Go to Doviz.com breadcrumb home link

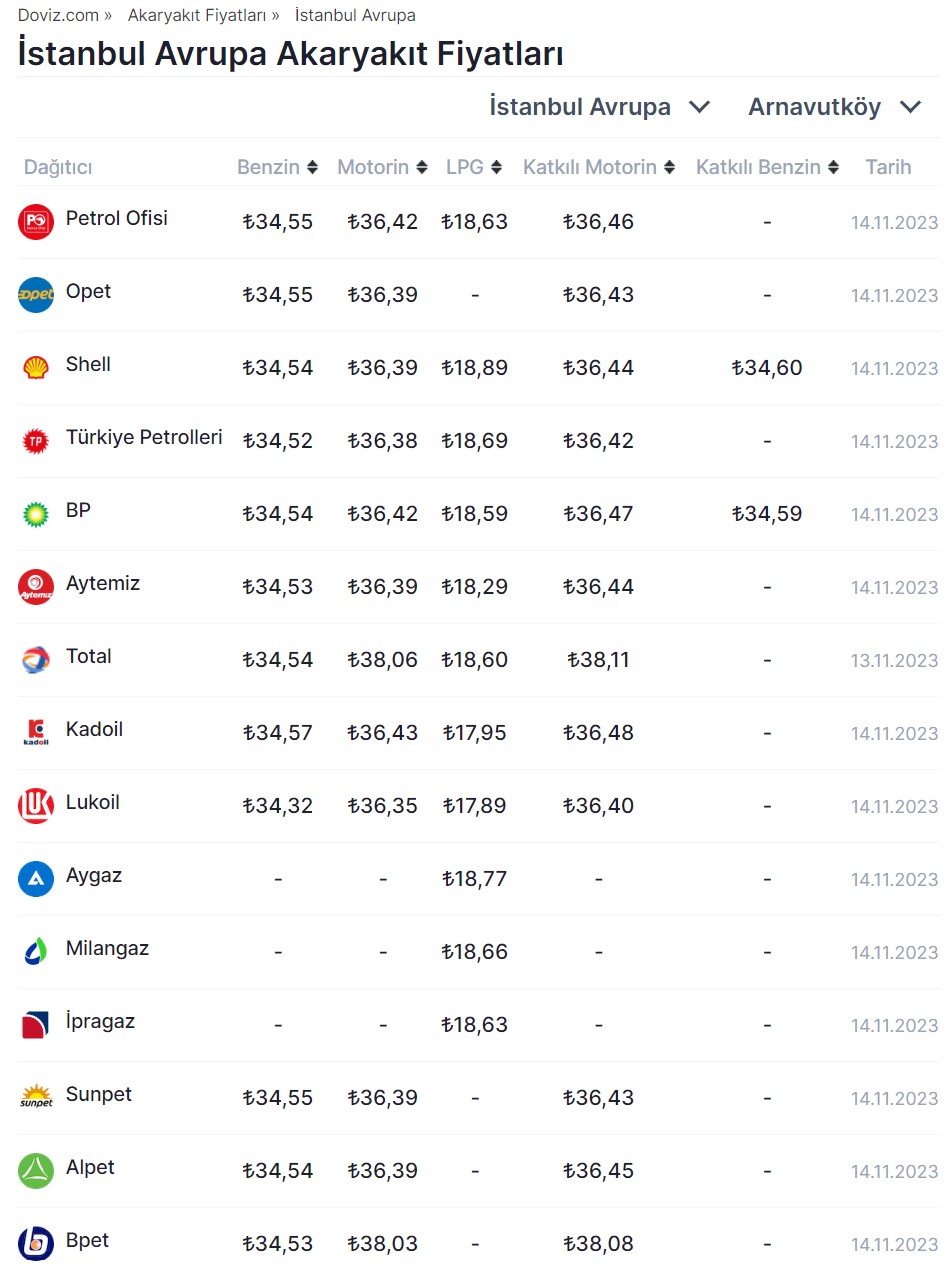(x=58, y=15)
